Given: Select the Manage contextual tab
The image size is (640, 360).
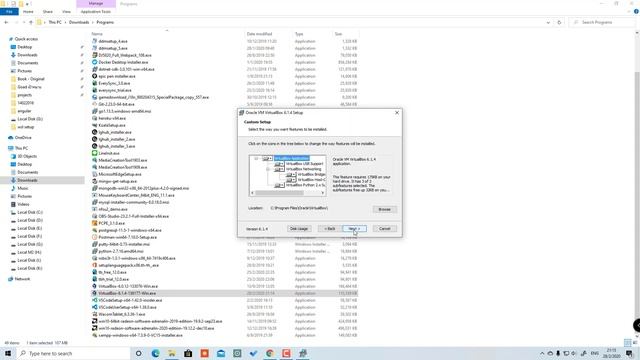Looking at the screenshot, I should pyautogui.click(x=96, y=4).
